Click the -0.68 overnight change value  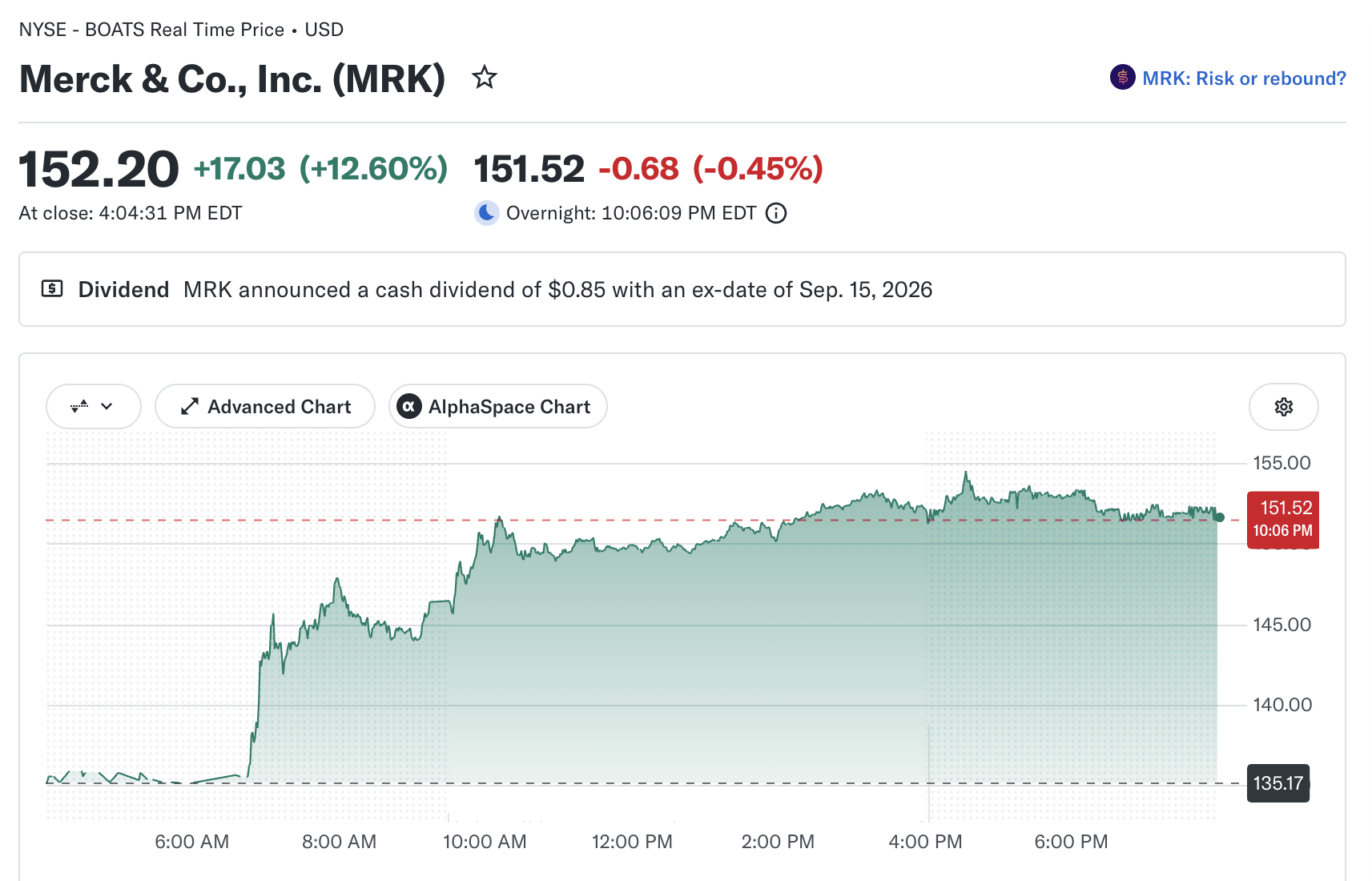639,169
